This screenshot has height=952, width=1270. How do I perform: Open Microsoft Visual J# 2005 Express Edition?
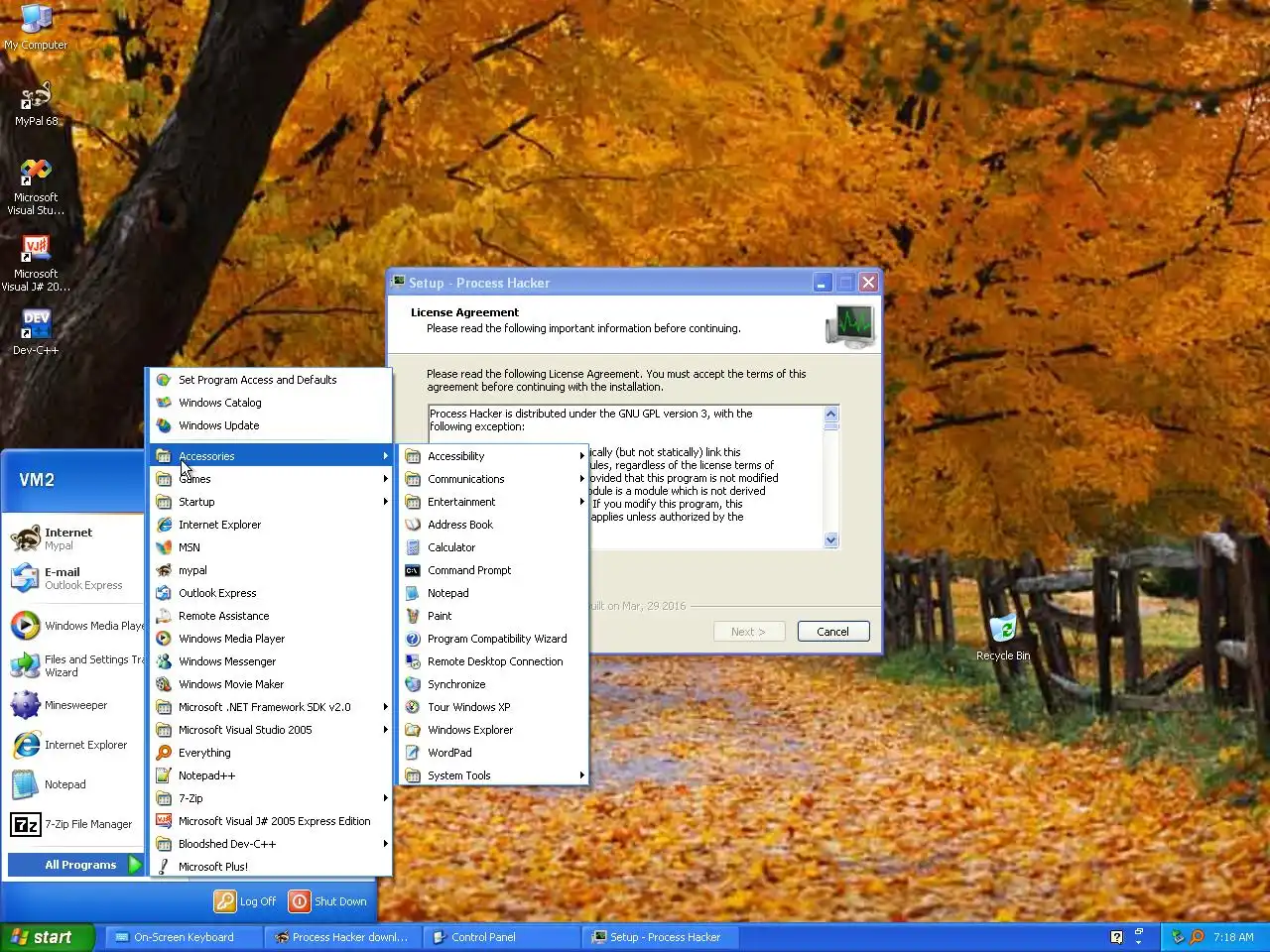coord(271,821)
